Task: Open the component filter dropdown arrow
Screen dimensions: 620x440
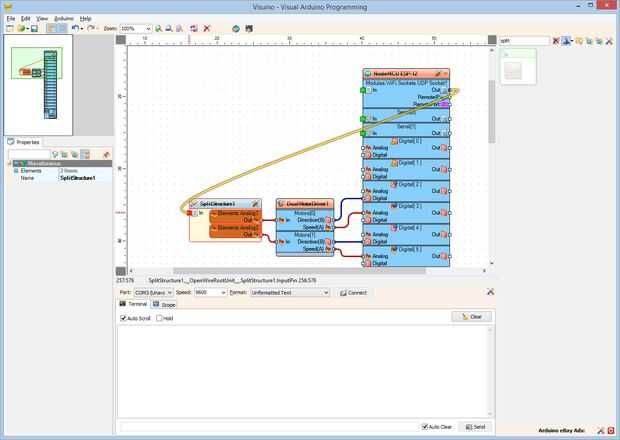Action: [x=572, y=41]
